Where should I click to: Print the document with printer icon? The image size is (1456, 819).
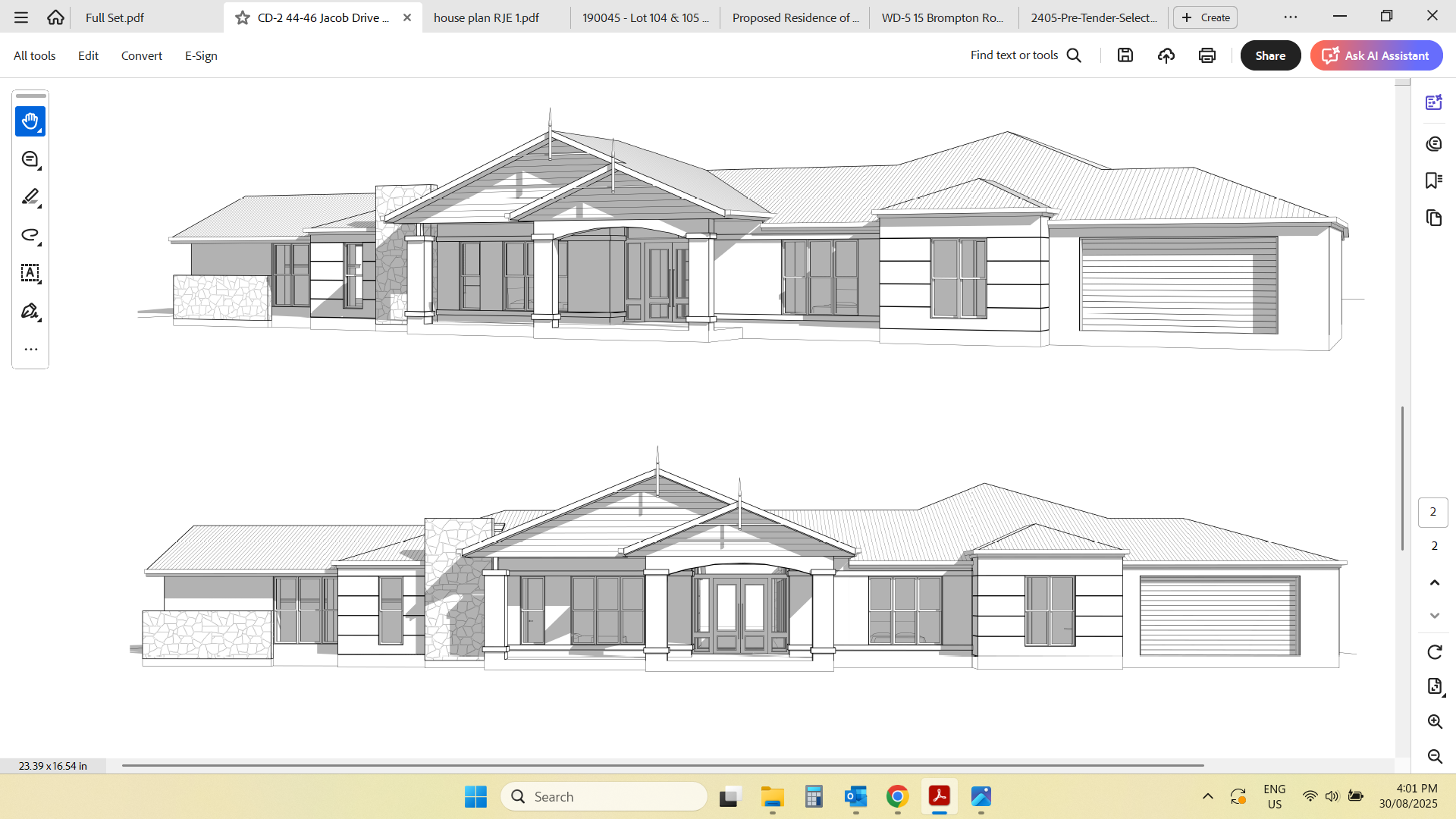(x=1207, y=55)
